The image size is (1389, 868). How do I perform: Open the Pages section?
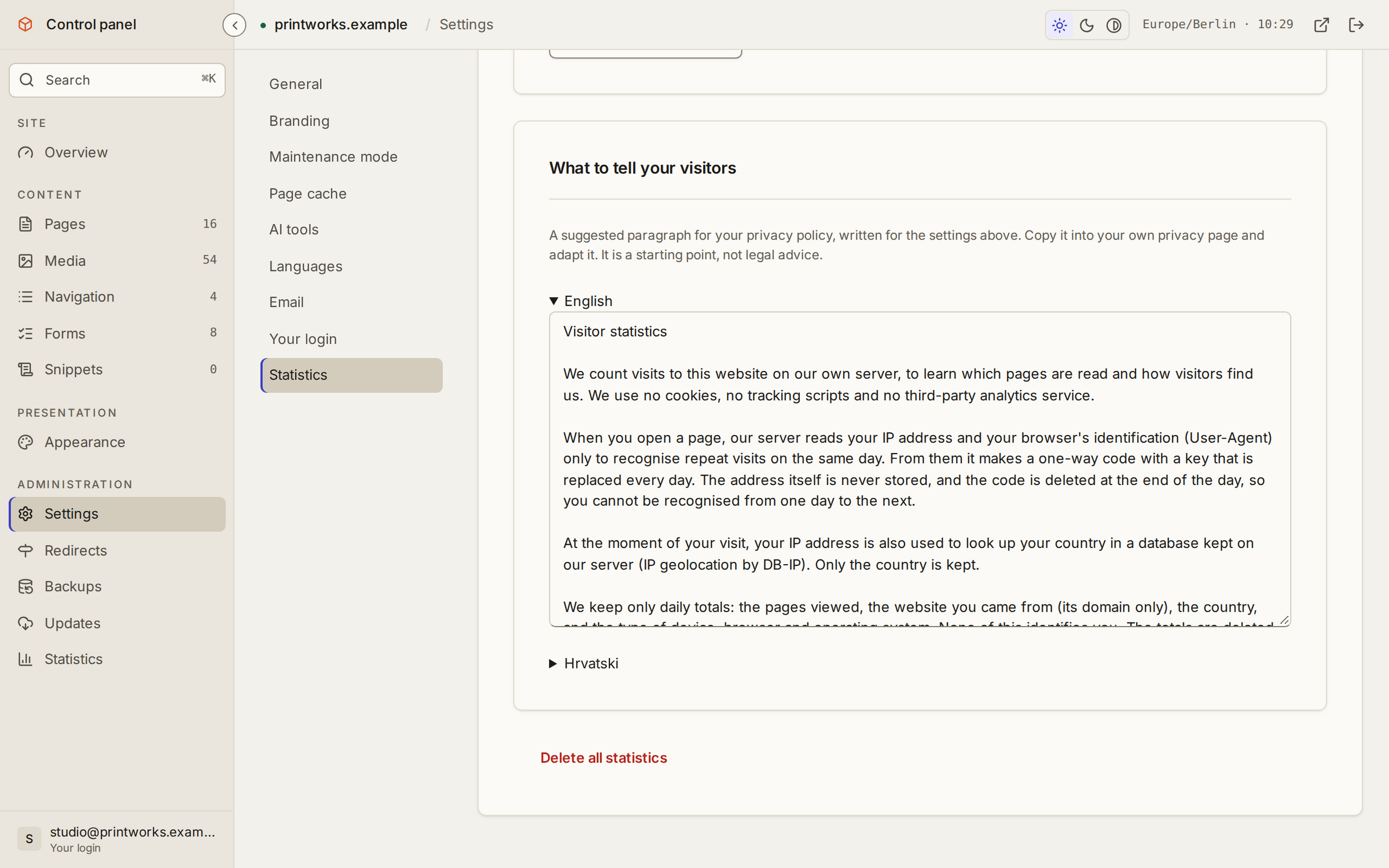pos(117,224)
